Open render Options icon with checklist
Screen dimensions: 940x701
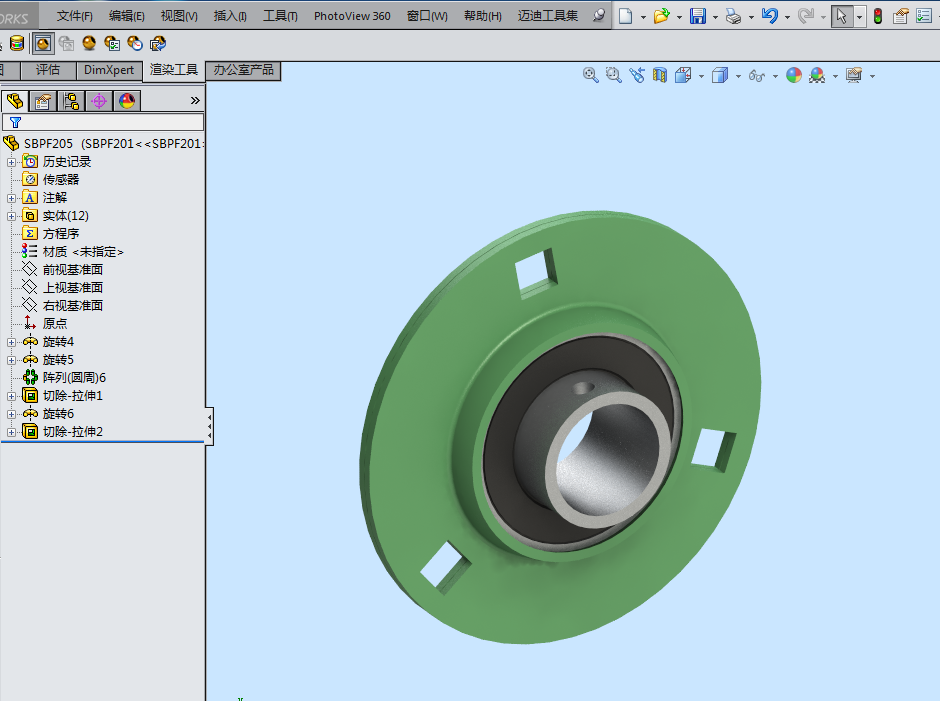[112, 43]
